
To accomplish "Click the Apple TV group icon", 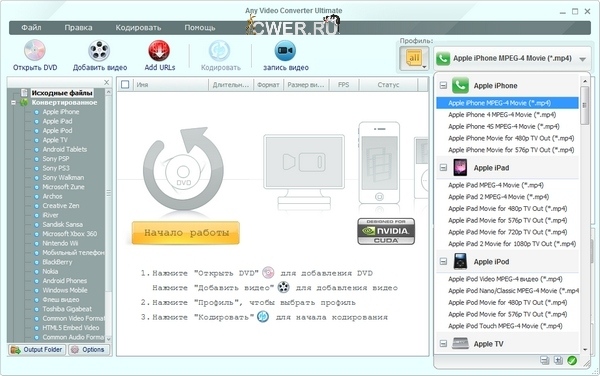I will click(460, 343).
